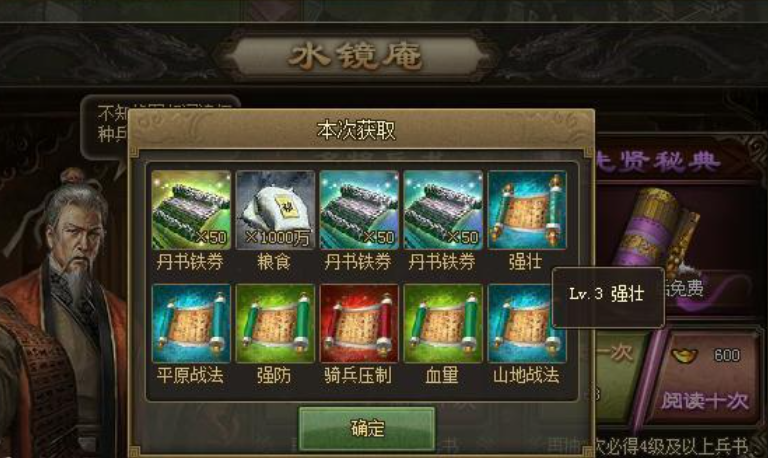The height and width of the screenshot is (458, 768).
Task: Open the 平原战法 scroll item
Action: (x=191, y=323)
